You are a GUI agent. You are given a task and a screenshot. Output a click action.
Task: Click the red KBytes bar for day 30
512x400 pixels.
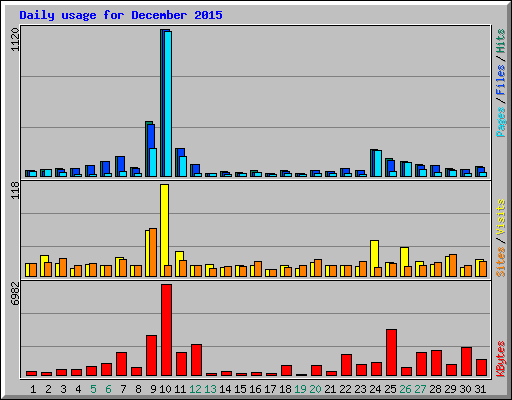click(x=467, y=362)
